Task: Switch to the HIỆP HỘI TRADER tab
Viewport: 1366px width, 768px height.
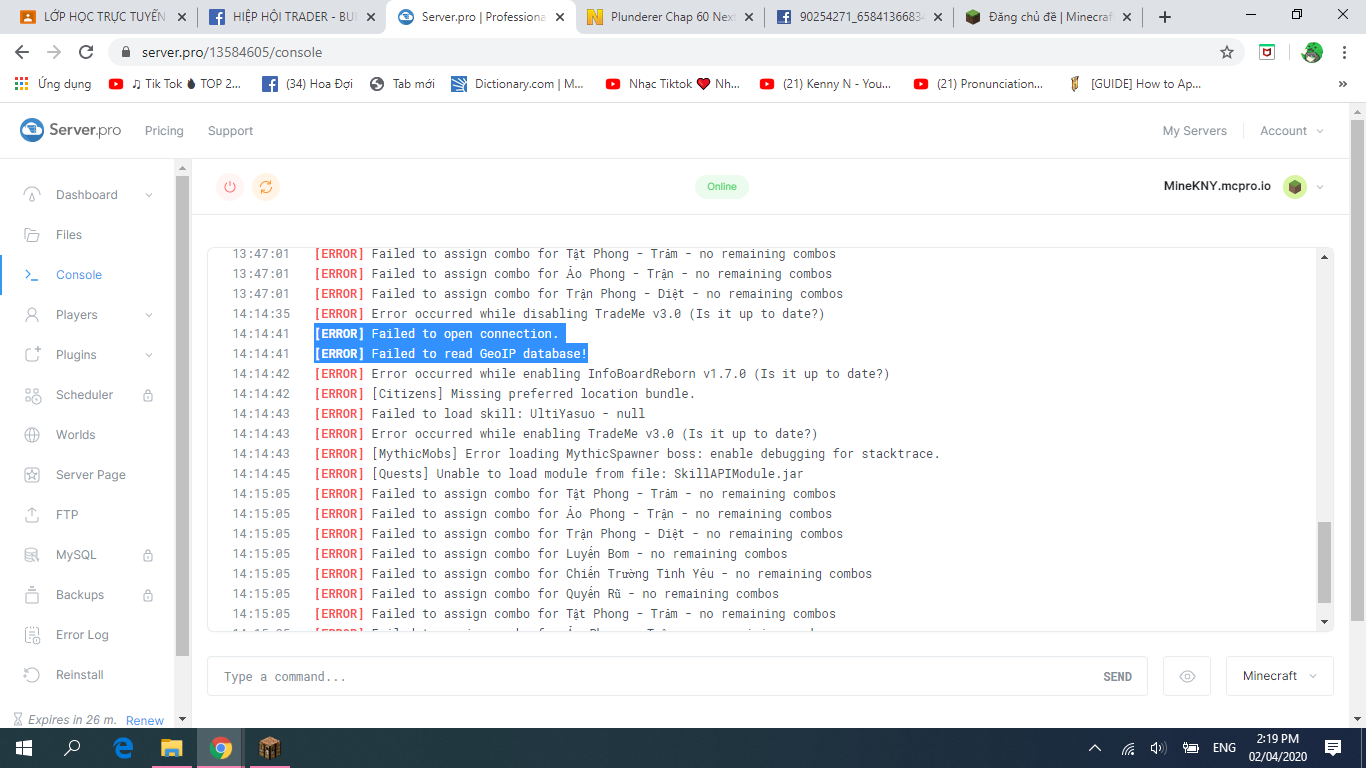Action: tap(290, 17)
